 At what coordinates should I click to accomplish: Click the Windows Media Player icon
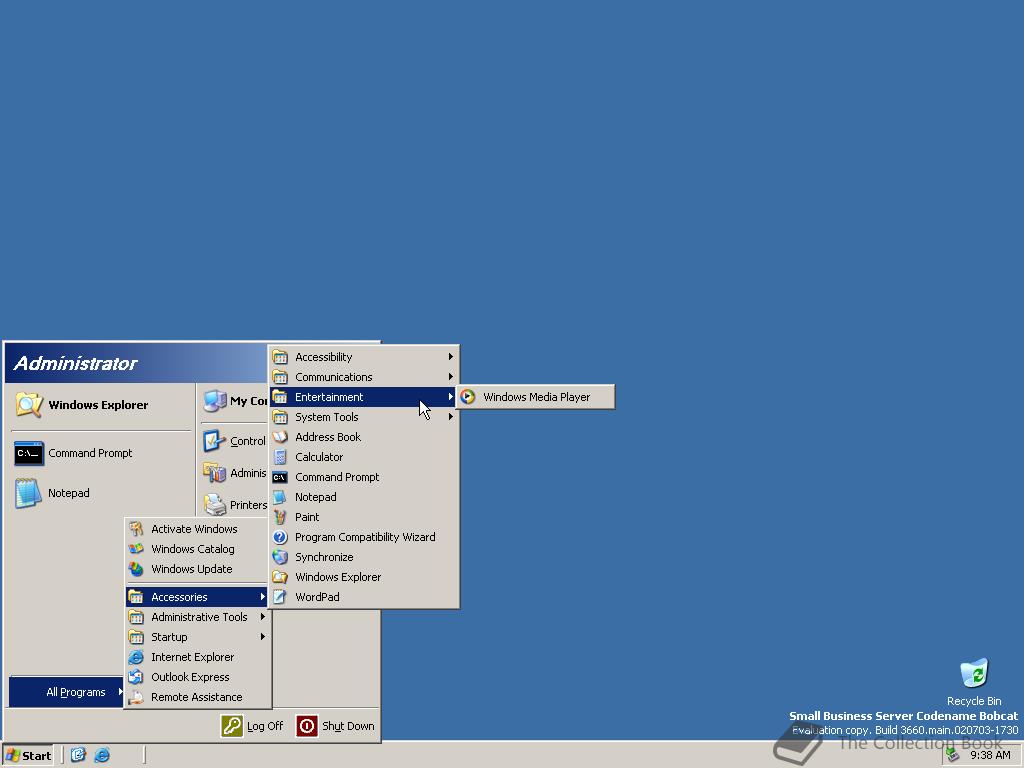tap(468, 397)
